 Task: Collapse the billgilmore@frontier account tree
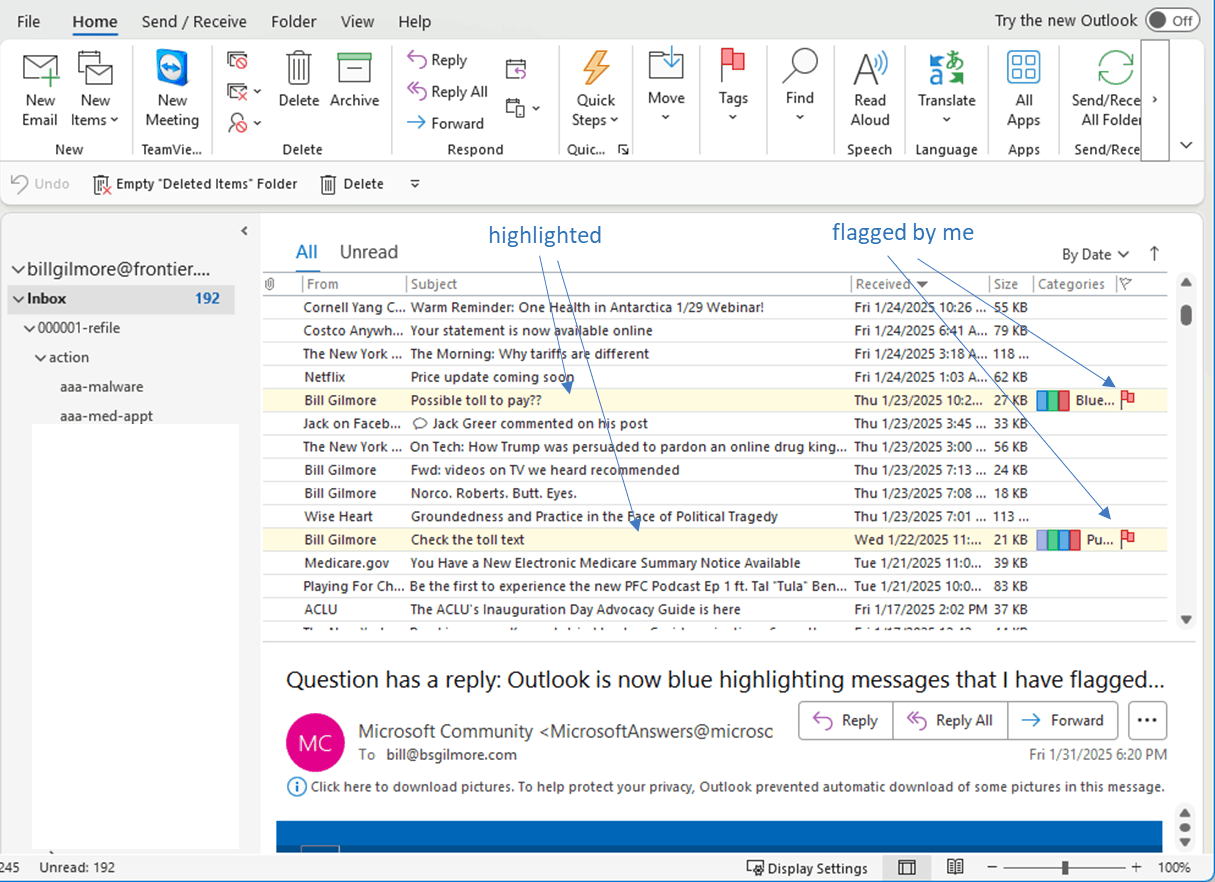17,270
